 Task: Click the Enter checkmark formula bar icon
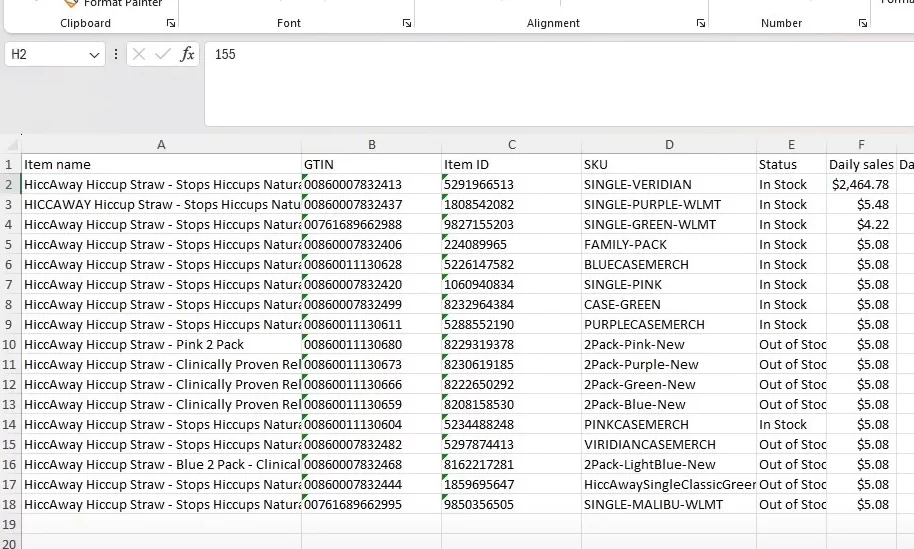click(x=163, y=54)
